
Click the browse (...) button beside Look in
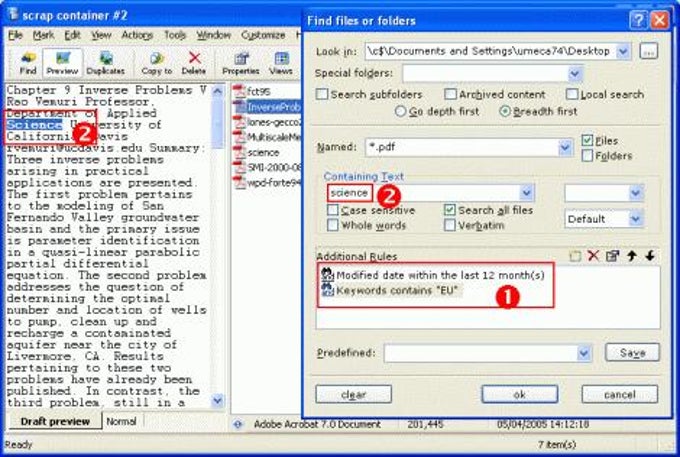coord(649,51)
